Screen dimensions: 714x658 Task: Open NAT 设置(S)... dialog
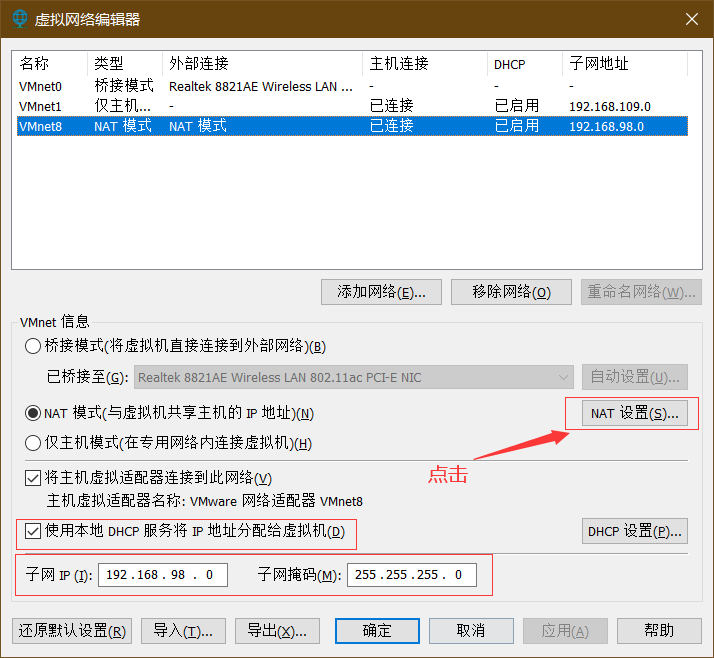point(634,413)
